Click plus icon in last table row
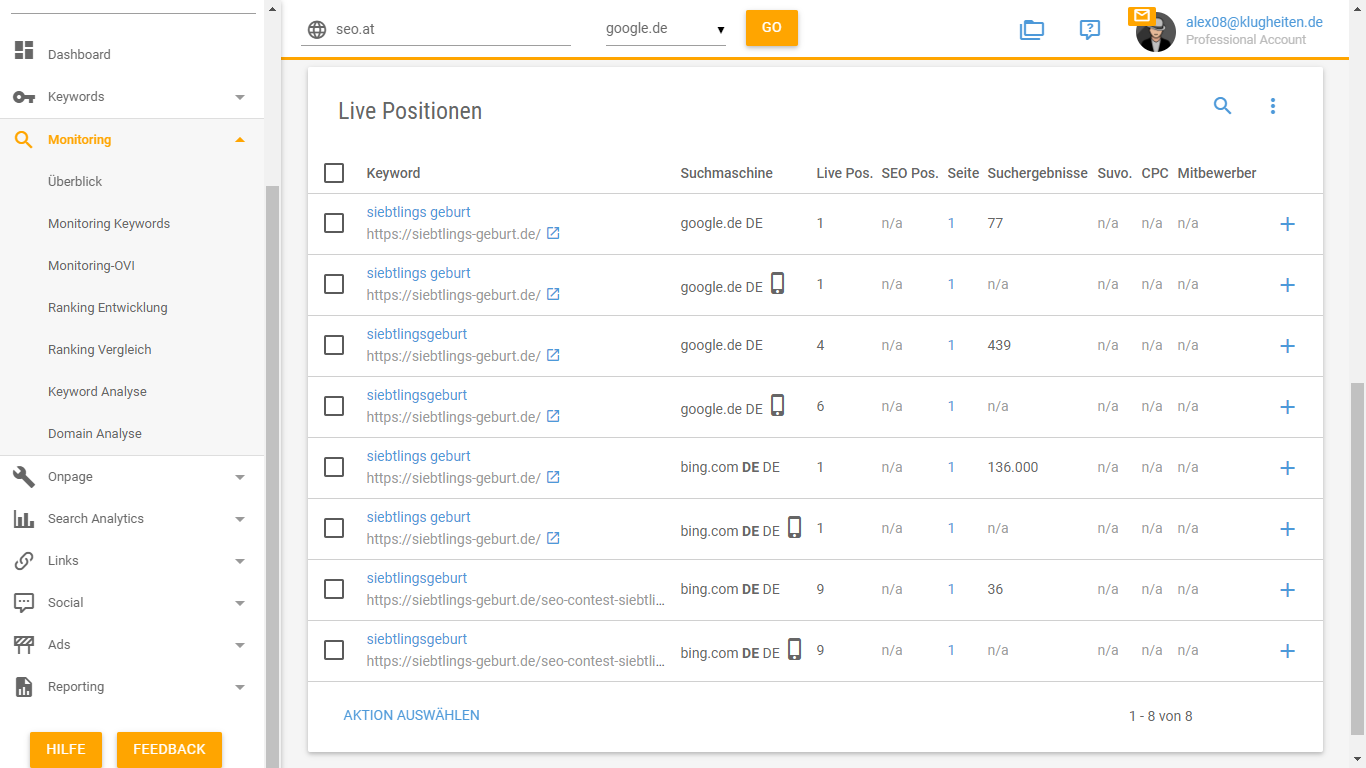The image size is (1366, 768). (1287, 651)
